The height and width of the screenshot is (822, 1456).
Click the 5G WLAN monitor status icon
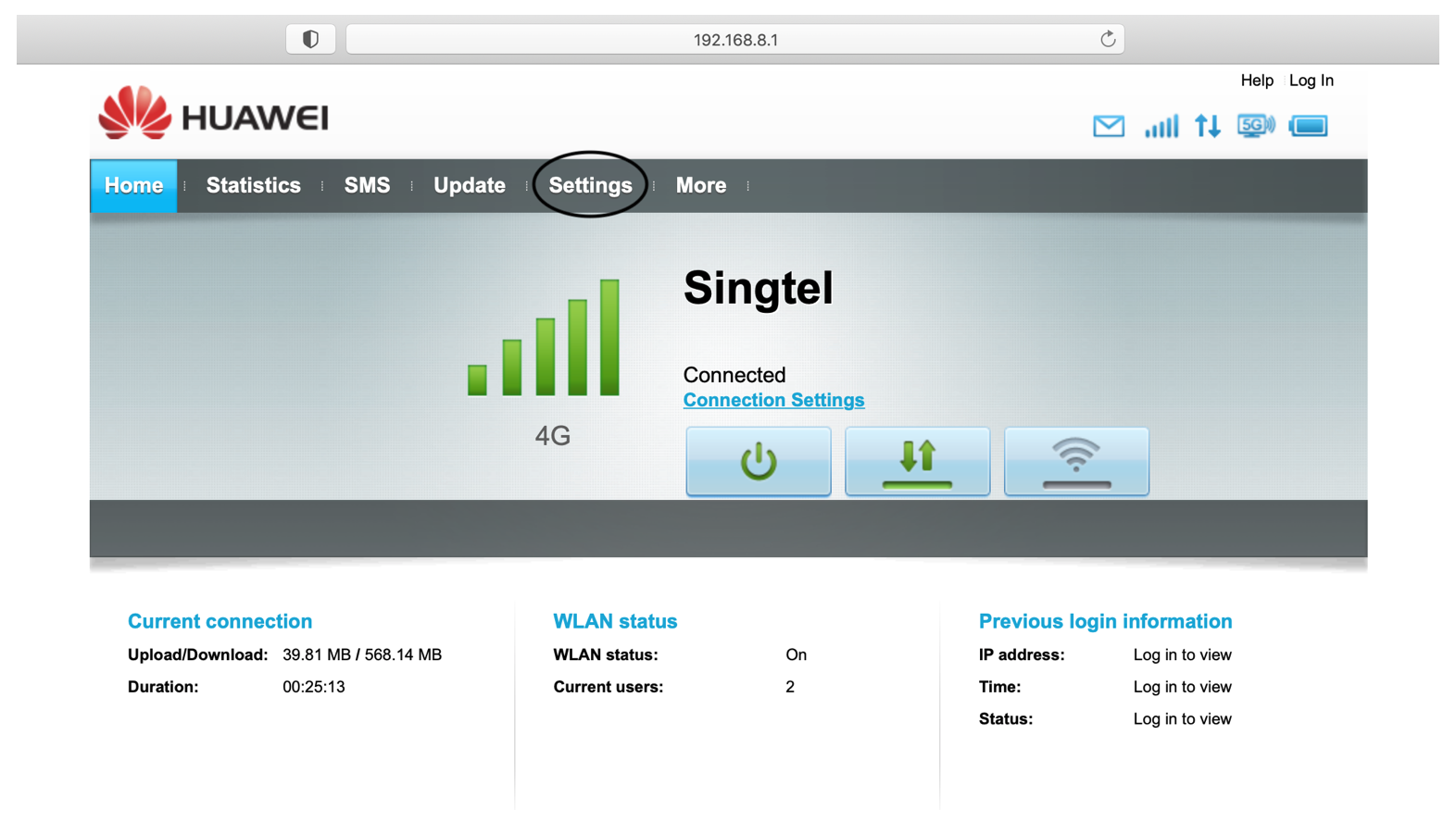[x=1256, y=126]
